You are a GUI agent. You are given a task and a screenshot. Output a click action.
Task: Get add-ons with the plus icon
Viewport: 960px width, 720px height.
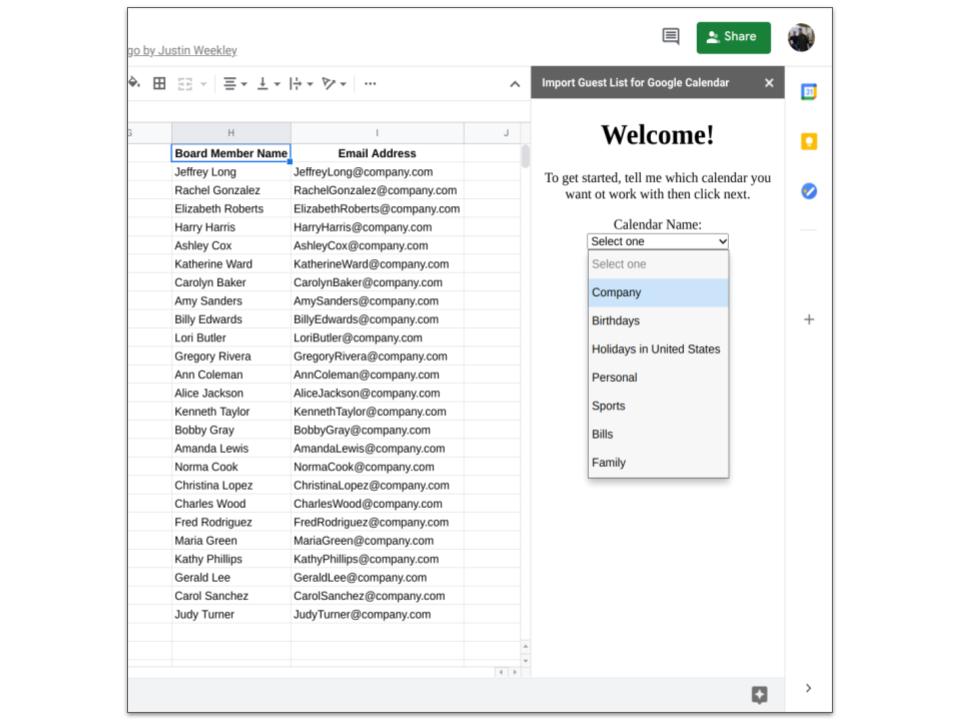[809, 320]
